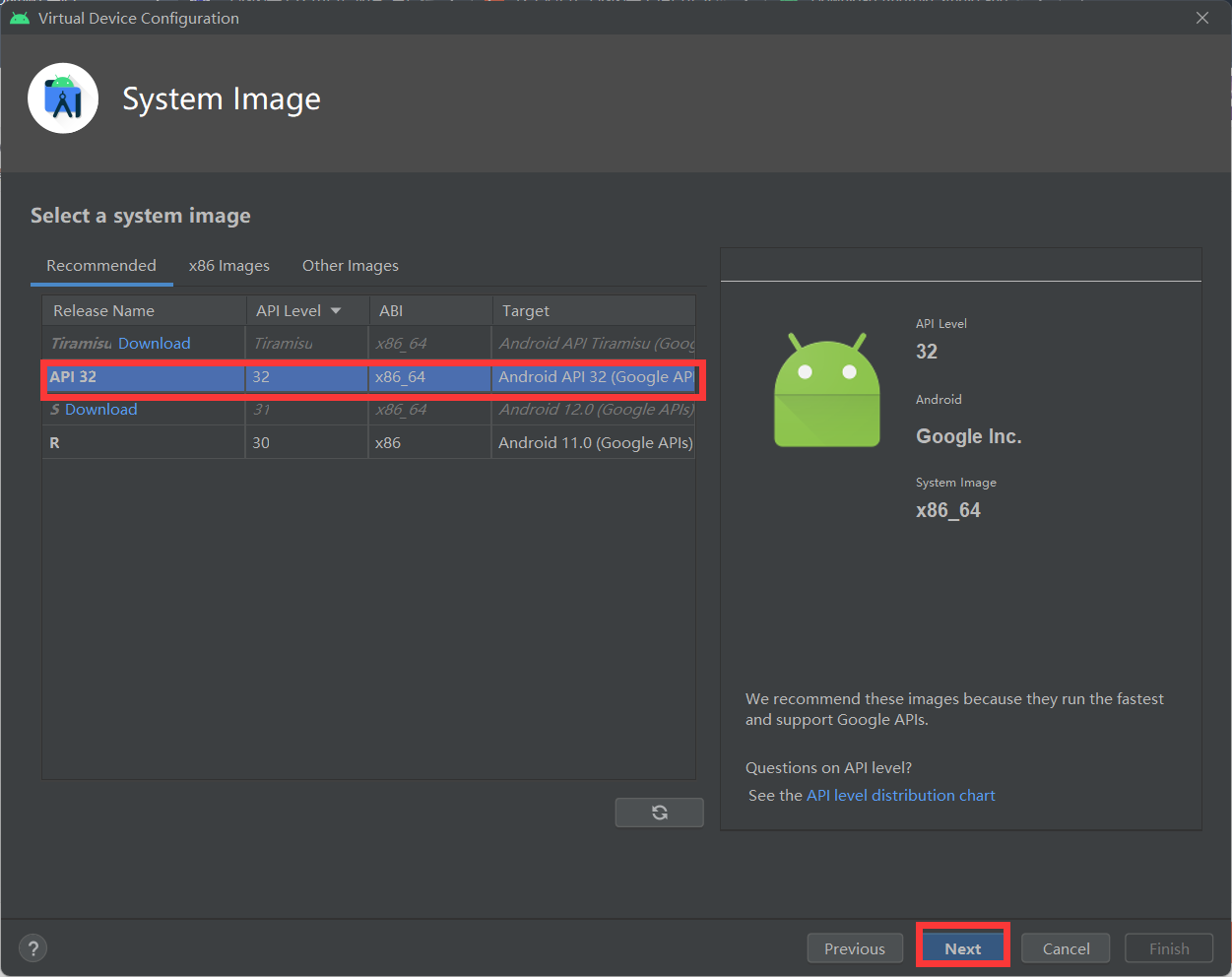Select the R API 30 row
Image resolution: width=1232 pixels, height=977 pixels.
[x=368, y=442]
